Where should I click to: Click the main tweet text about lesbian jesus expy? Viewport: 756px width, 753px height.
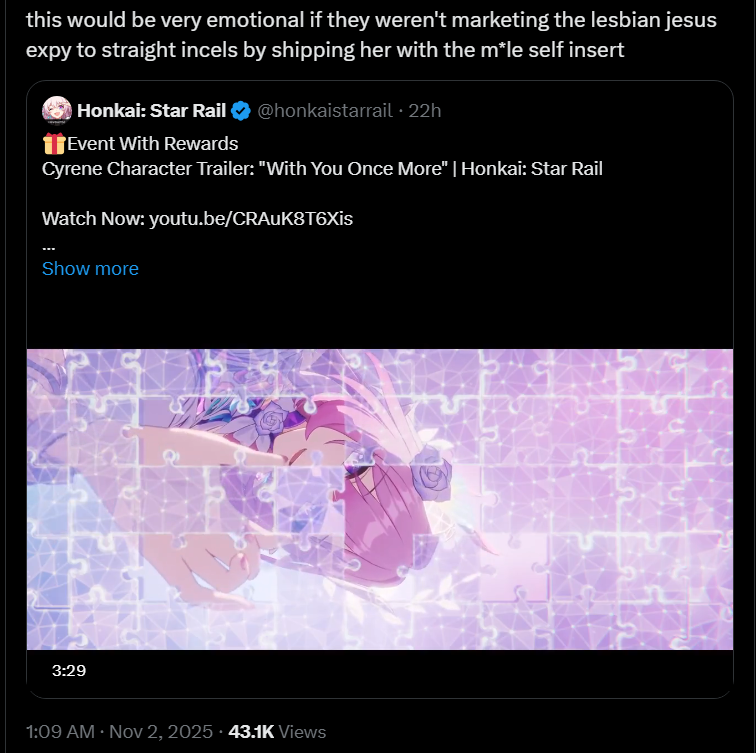point(371,35)
